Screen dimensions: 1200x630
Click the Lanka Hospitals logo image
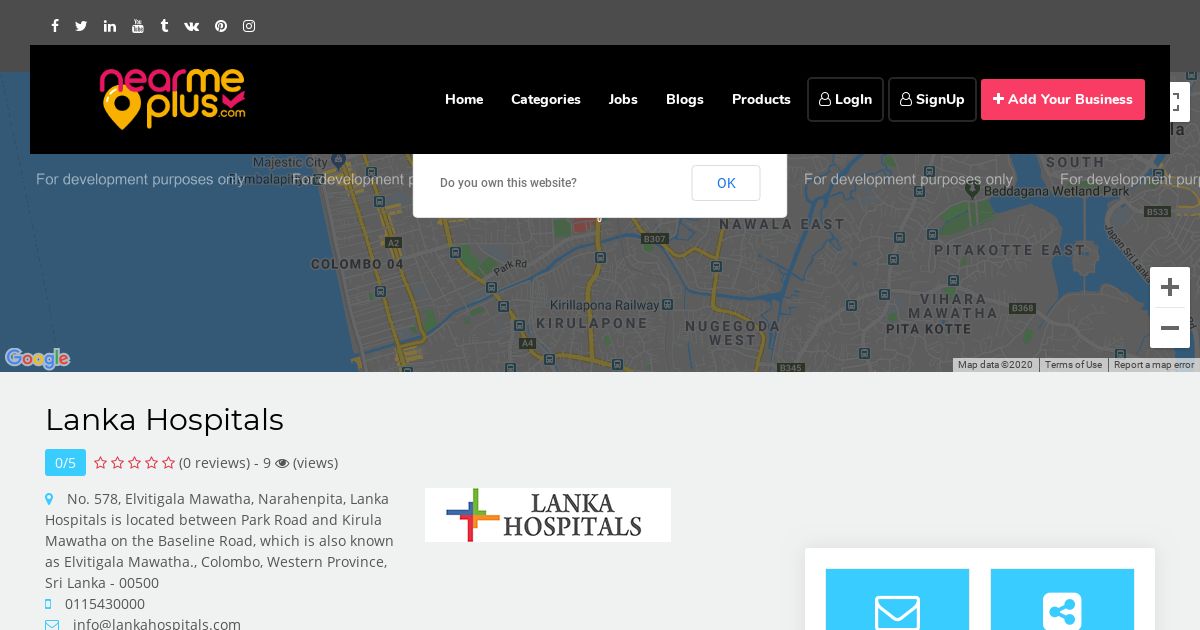548,515
